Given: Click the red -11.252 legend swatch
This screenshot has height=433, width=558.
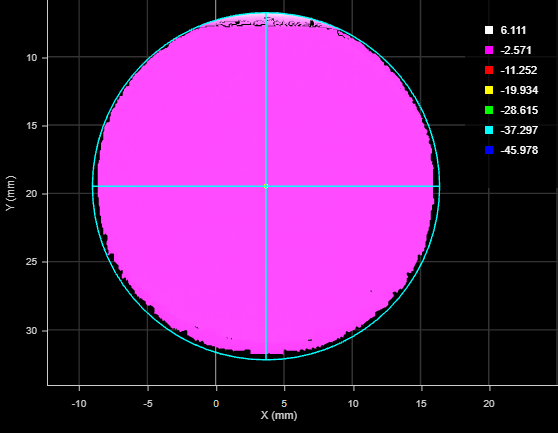Looking at the screenshot, I should 489,70.
